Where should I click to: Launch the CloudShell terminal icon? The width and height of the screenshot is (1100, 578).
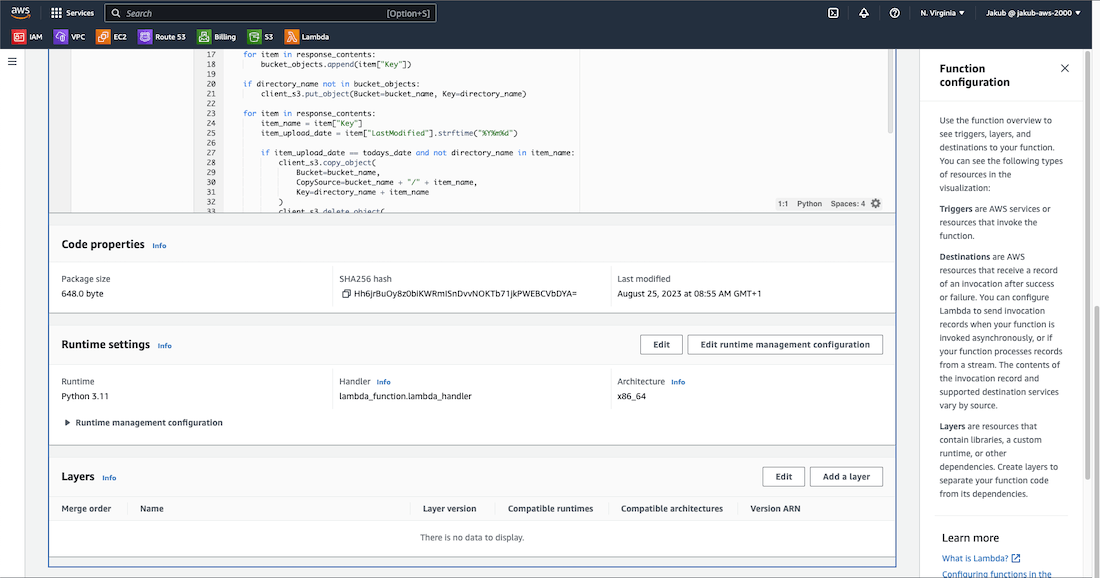click(832, 13)
